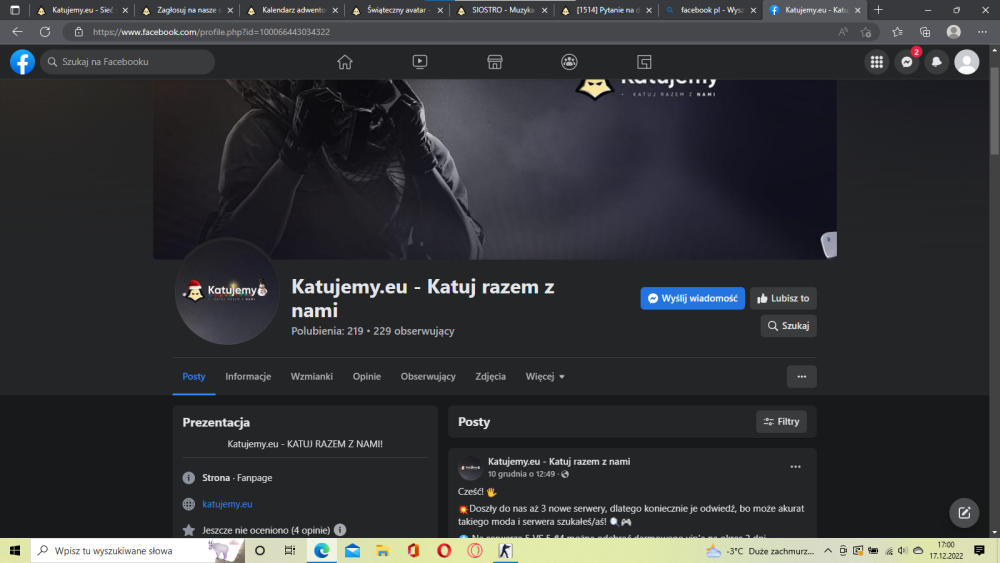Image resolution: width=1000 pixels, height=563 pixels.
Task: Open the weather widget on taskbar
Action: coord(760,551)
